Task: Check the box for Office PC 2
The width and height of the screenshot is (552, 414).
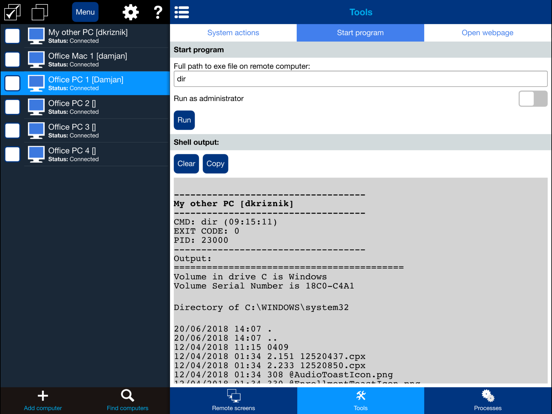Action: coord(12,107)
